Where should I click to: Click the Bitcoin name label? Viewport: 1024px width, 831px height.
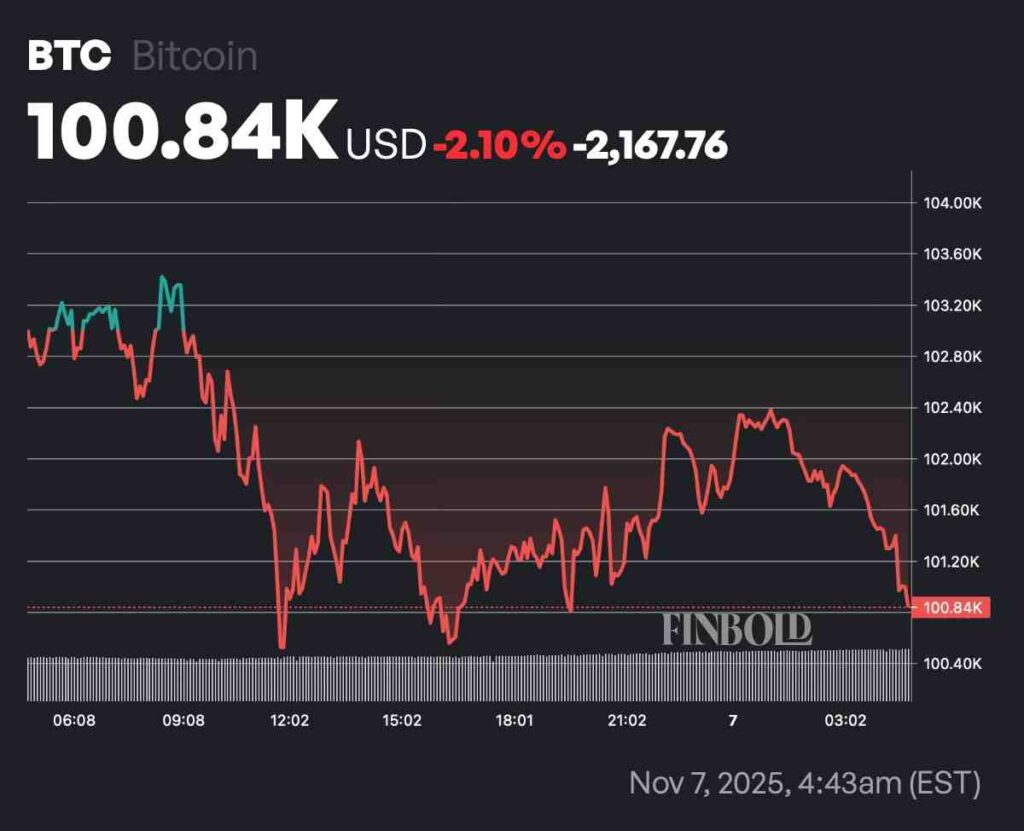point(195,56)
